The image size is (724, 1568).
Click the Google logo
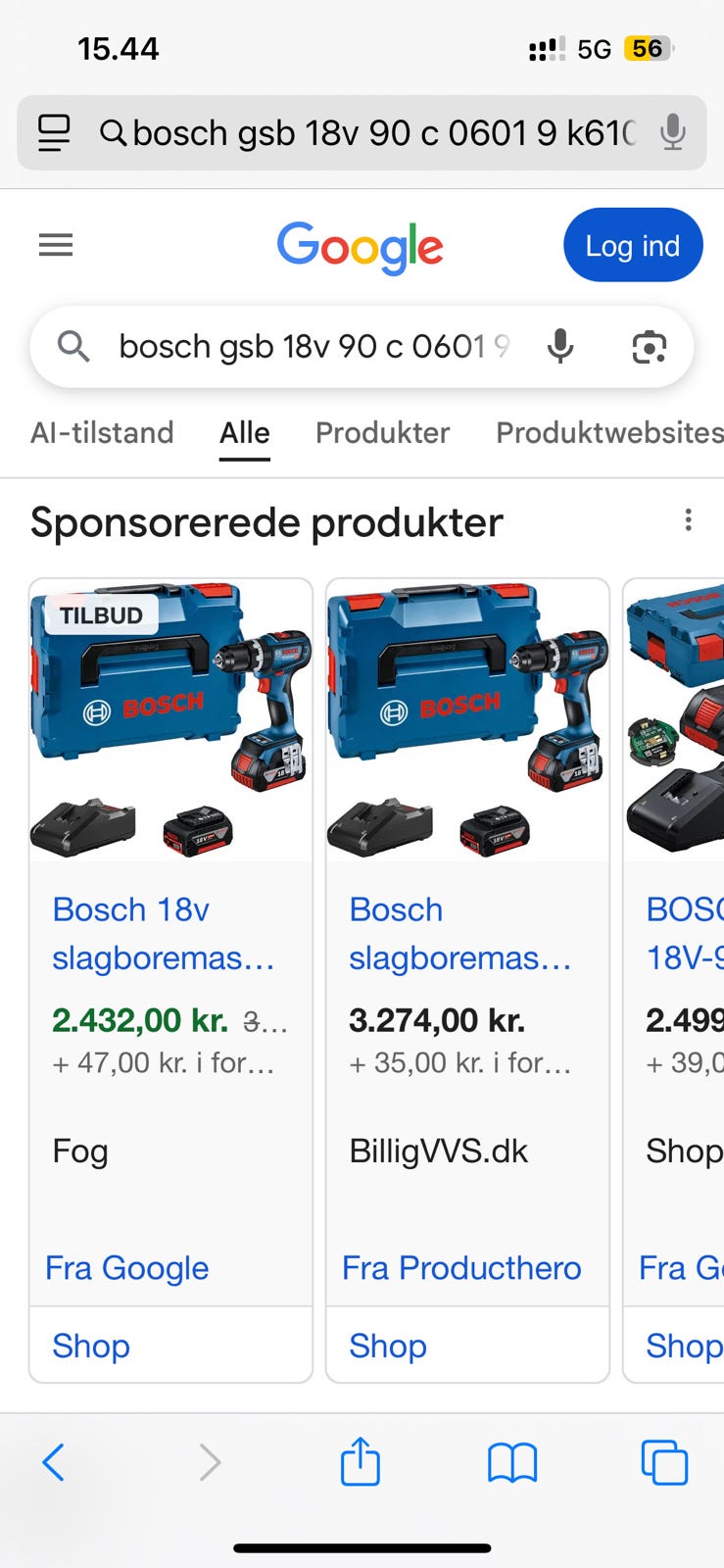(361, 247)
